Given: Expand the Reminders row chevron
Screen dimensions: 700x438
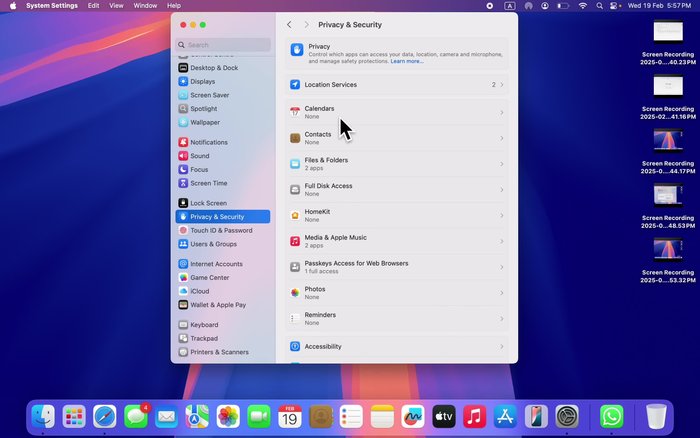Looking at the screenshot, I should click(502, 319).
